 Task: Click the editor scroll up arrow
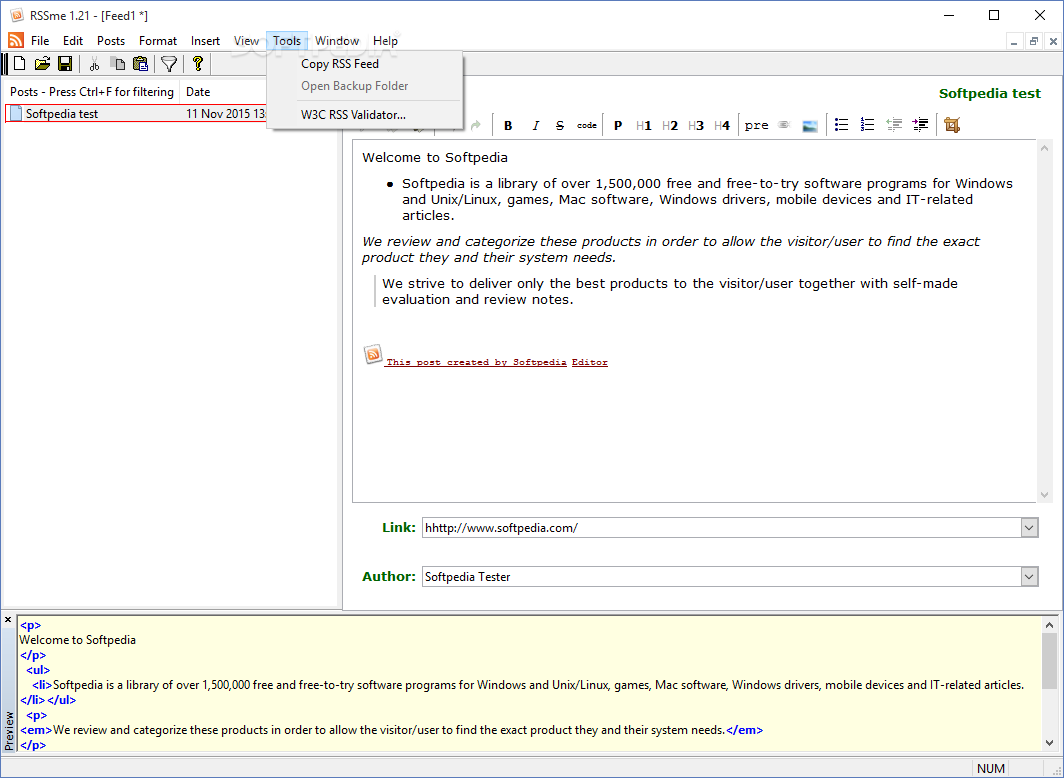point(1044,148)
